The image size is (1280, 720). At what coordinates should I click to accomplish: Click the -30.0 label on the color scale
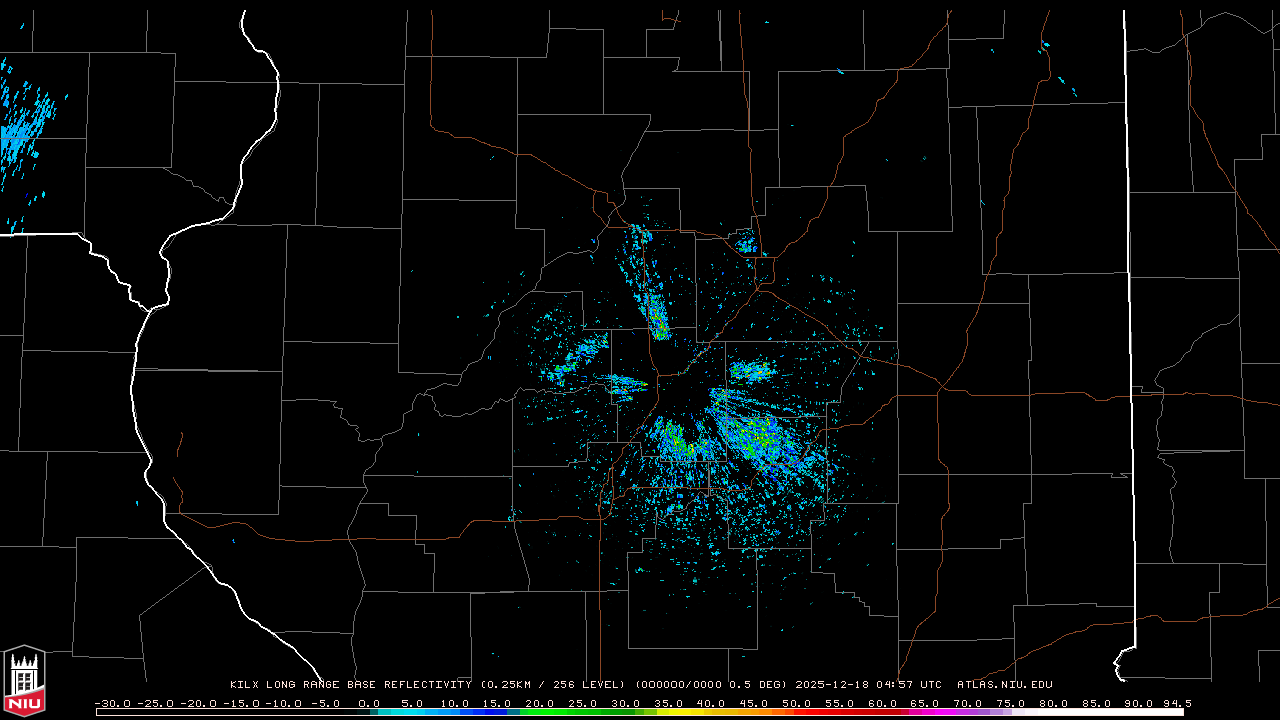(x=110, y=703)
